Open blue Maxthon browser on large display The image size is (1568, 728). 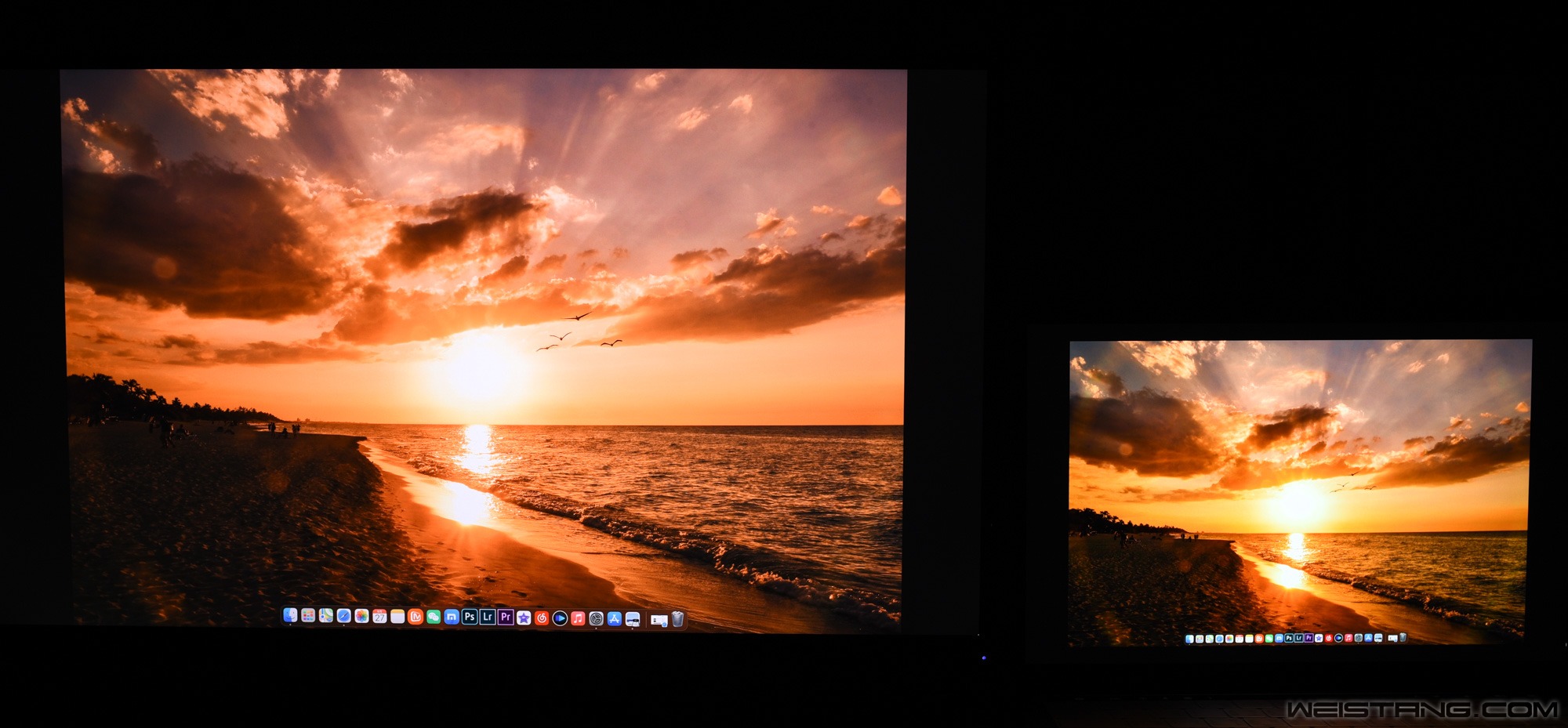[452, 617]
